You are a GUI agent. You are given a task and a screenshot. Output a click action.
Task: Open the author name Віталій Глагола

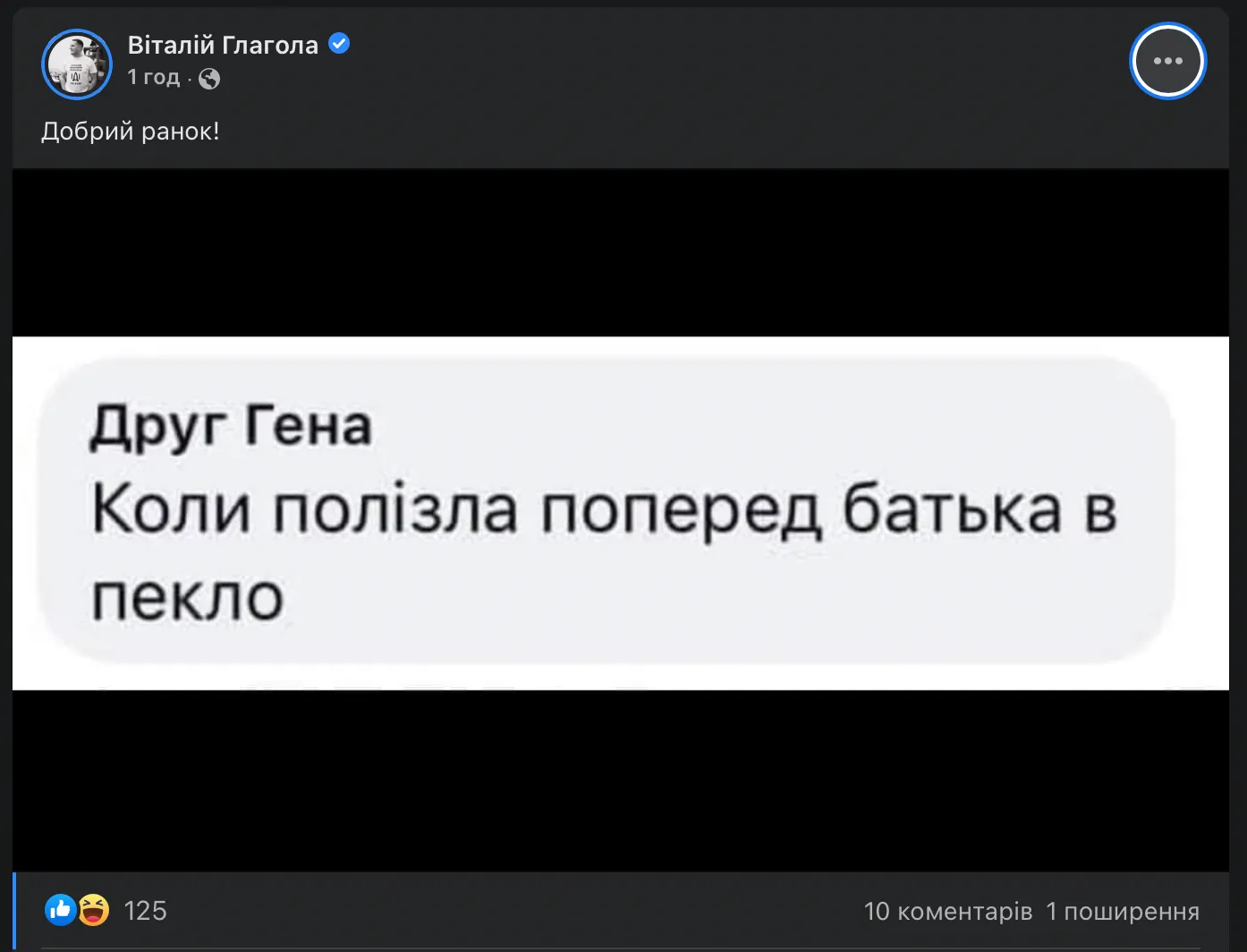[x=223, y=45]
